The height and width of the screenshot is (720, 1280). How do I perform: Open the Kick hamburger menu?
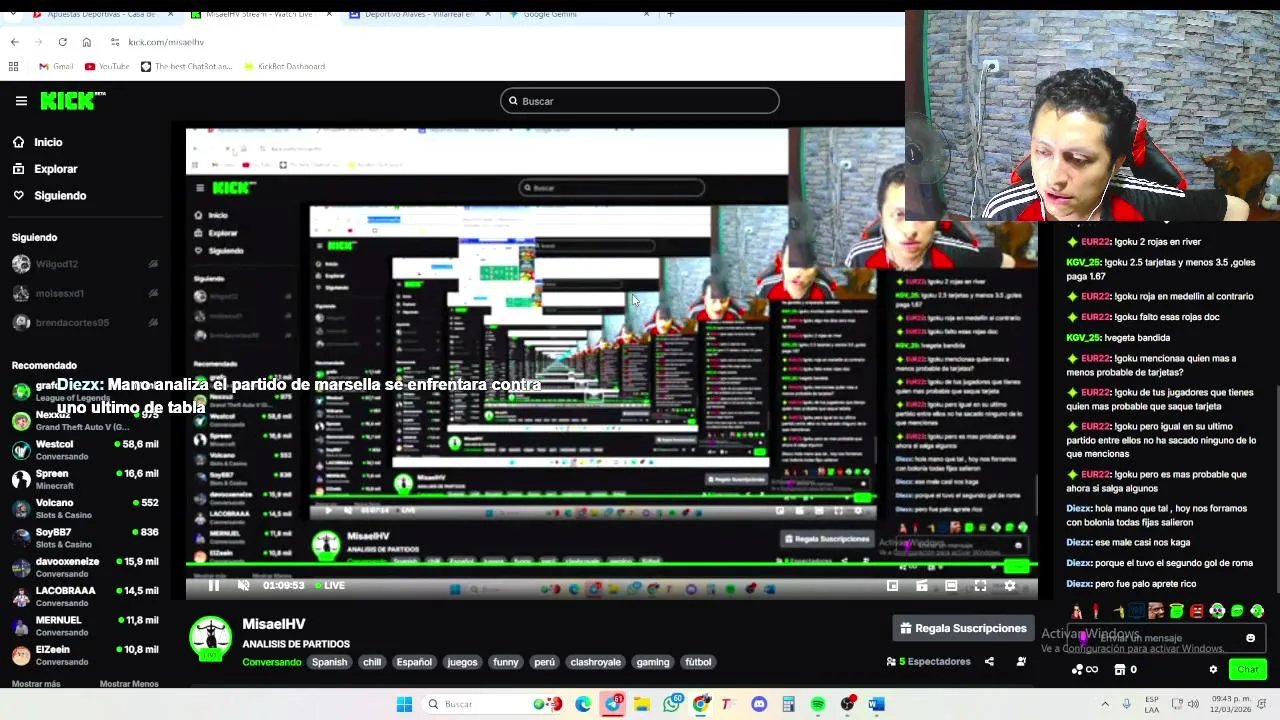pyautogui.click(x=21, y=100)
